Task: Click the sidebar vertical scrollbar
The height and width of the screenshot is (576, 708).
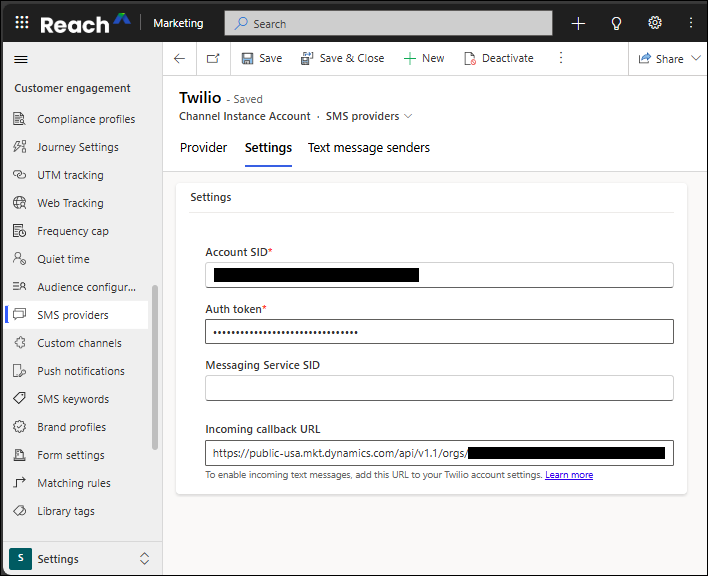Action: pos(155,370)
